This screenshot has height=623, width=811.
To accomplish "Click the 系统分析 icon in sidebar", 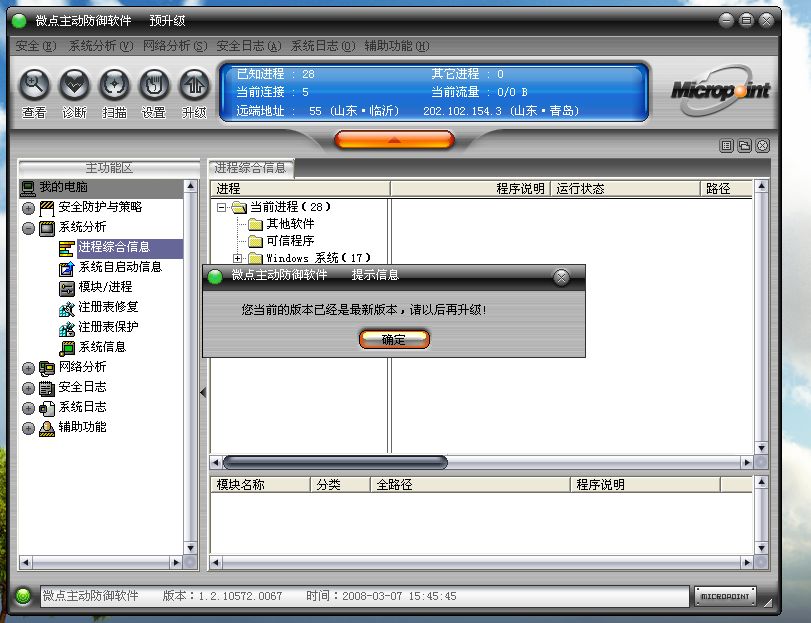I will tap(47, 228).
